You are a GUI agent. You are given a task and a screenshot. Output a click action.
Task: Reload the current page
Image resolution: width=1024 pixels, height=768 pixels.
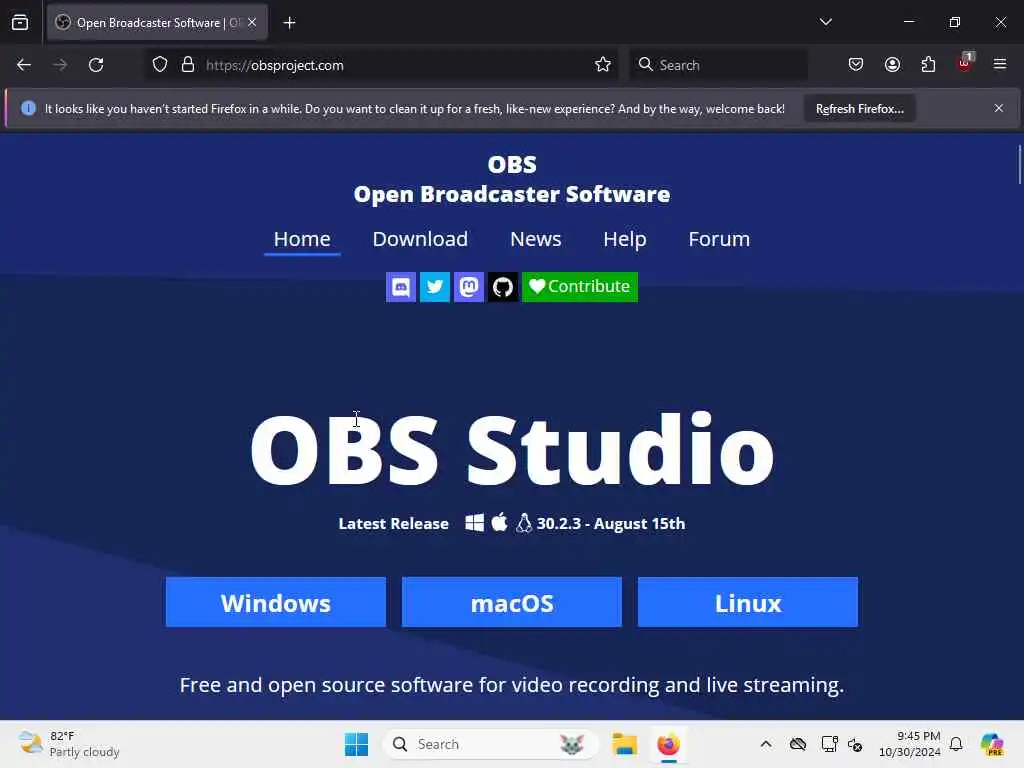click(96, 65)
